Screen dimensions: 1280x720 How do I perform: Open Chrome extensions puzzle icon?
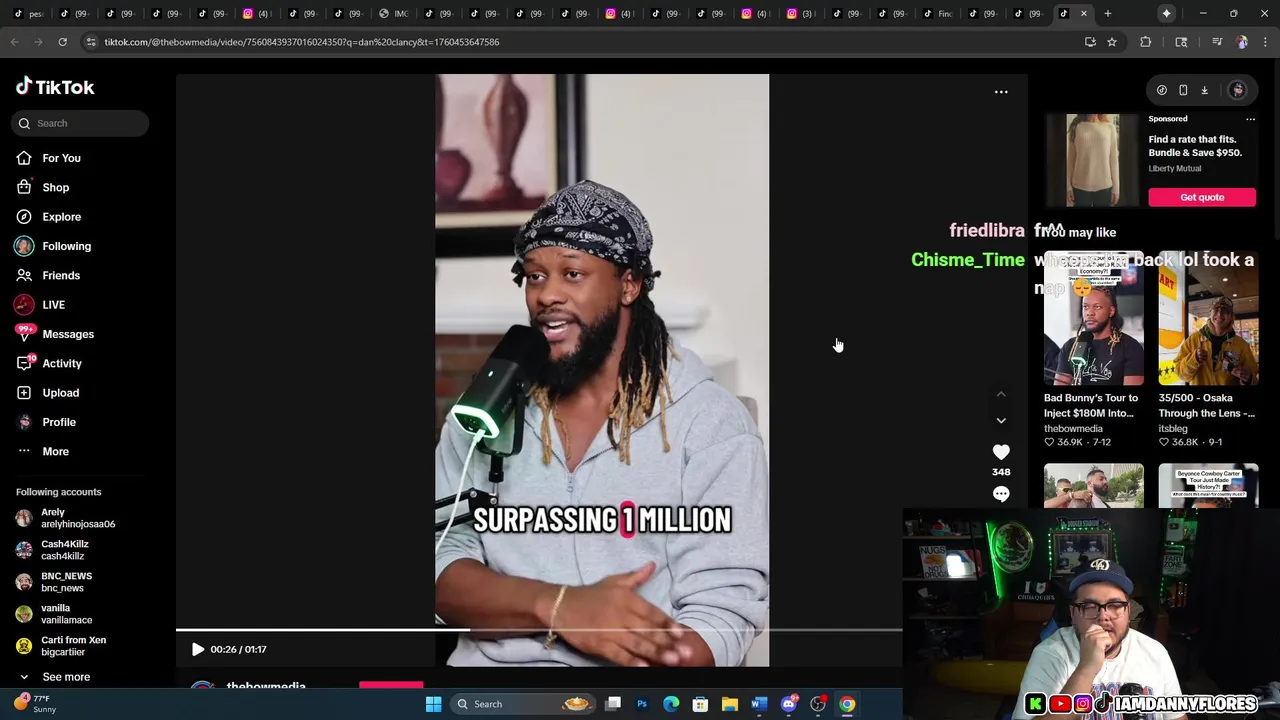[1146, 42]
